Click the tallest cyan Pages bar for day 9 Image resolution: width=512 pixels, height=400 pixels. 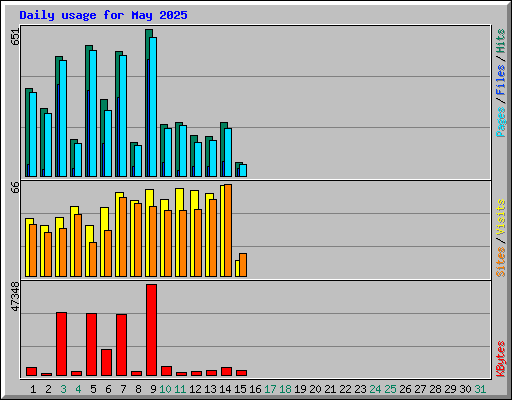pyautogui.click(x=153, y=107)
